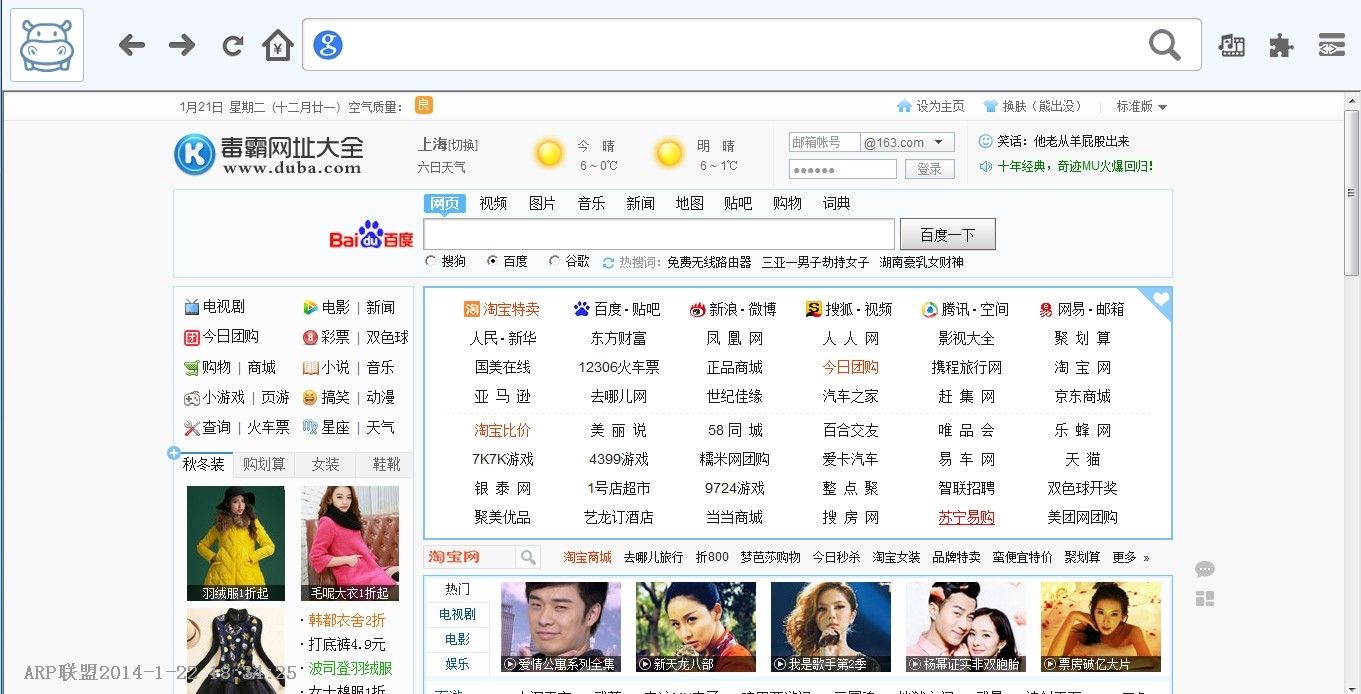Click the media music-film toolbar icon
Image resolution: width=1361 pixels, height=694 pixels.
click(1231, 45)
